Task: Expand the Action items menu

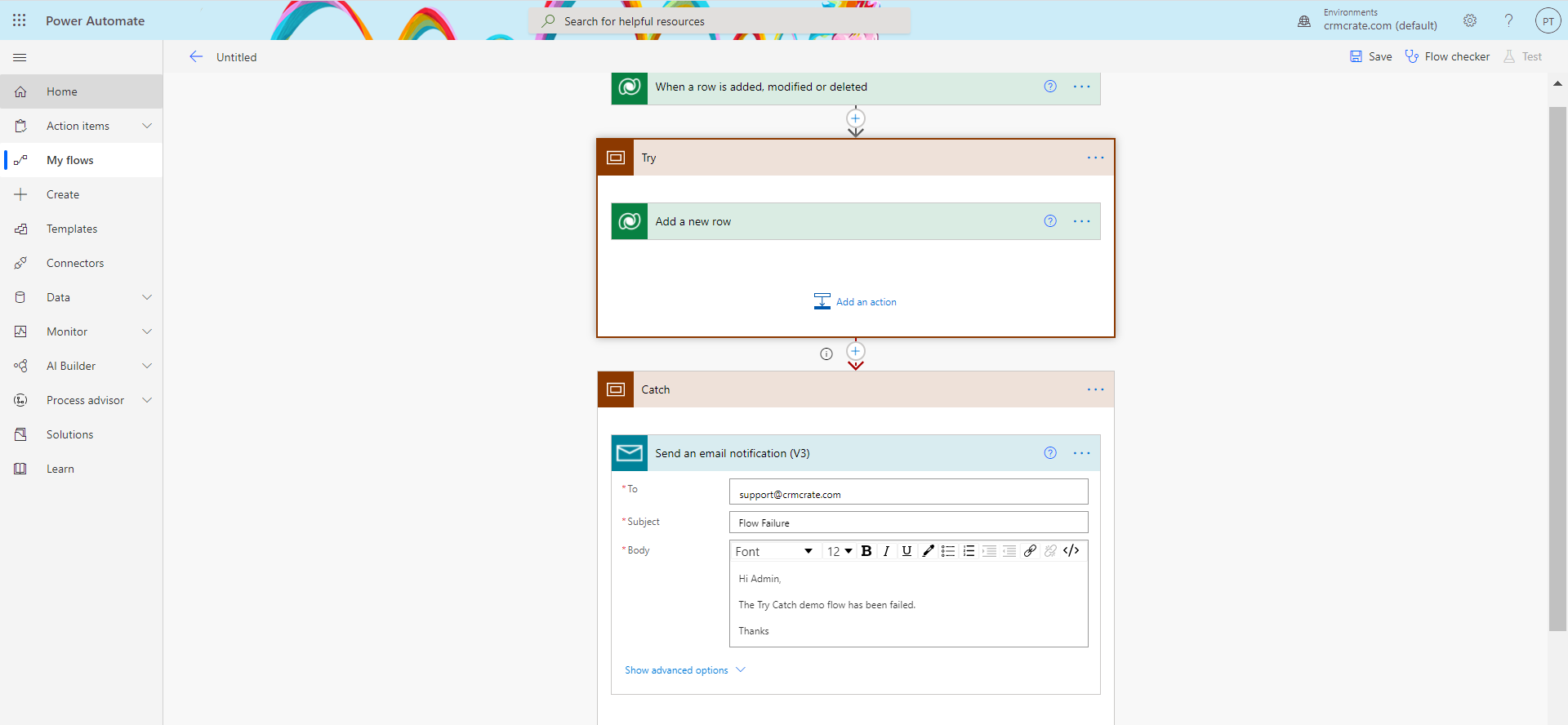Action: [147, 126]
